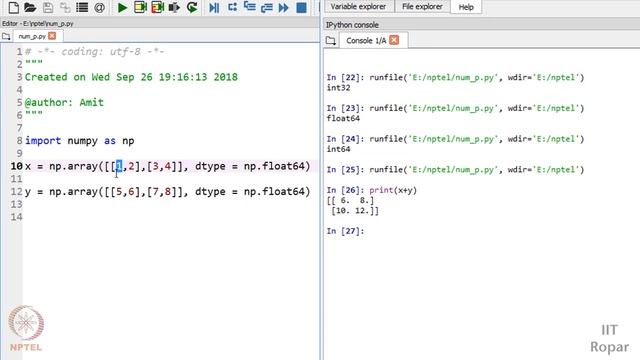Click the In [25] runfile console entry
Image resolution: width=640 pixels, height=360 pixels.
(456, 169)
